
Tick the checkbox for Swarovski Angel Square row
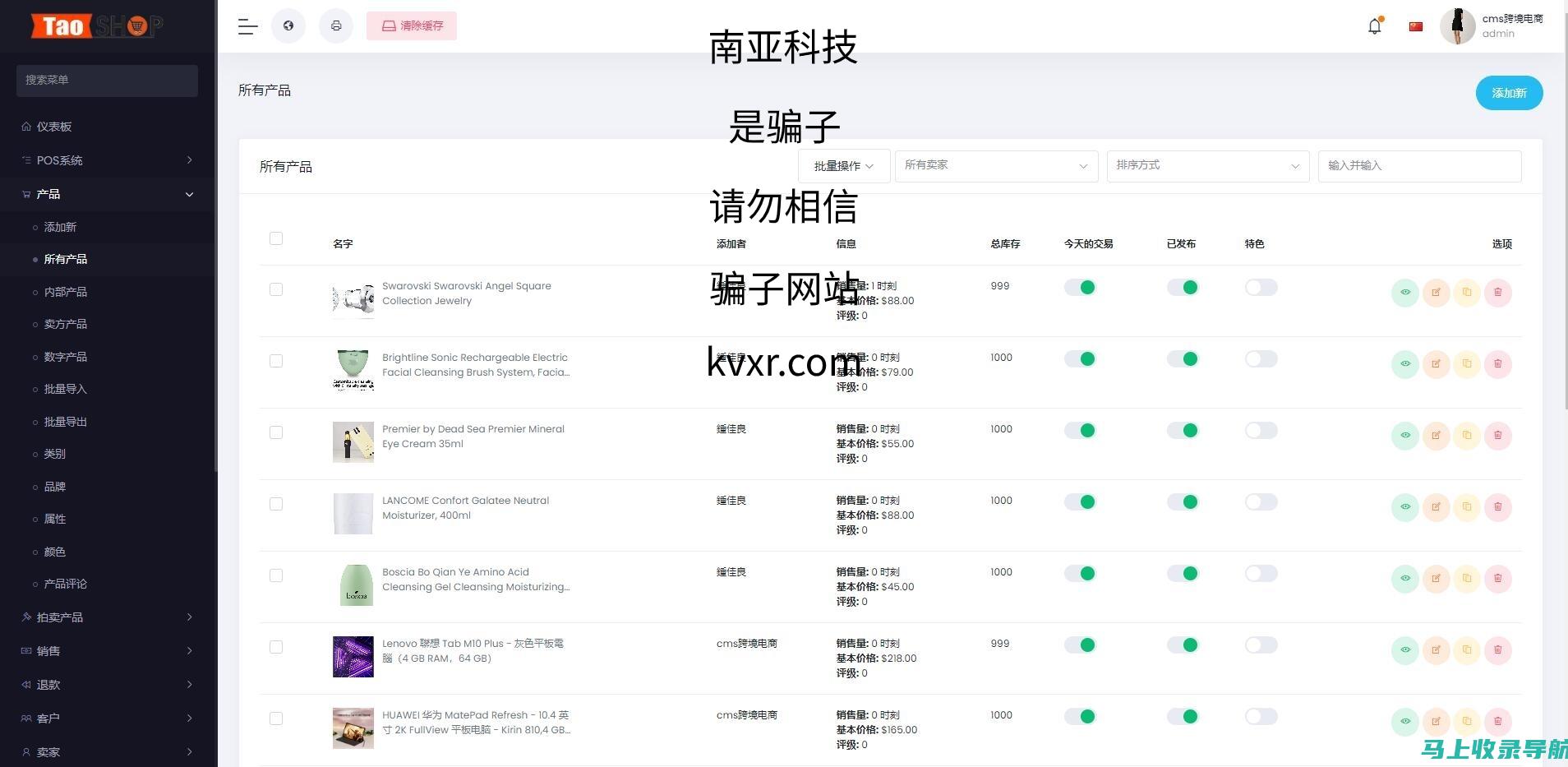(x=276, y=289)
